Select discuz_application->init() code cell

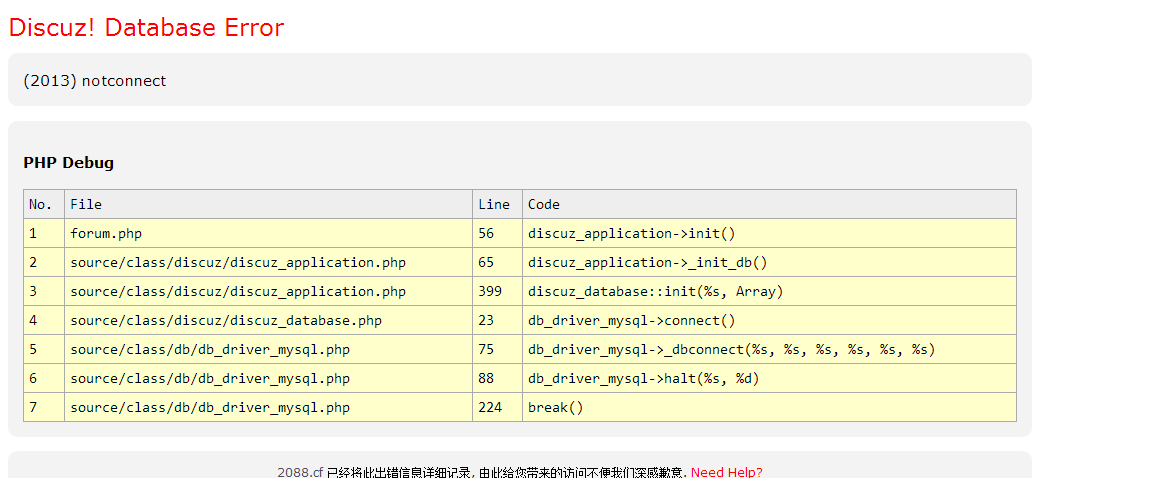pos(769,233)
